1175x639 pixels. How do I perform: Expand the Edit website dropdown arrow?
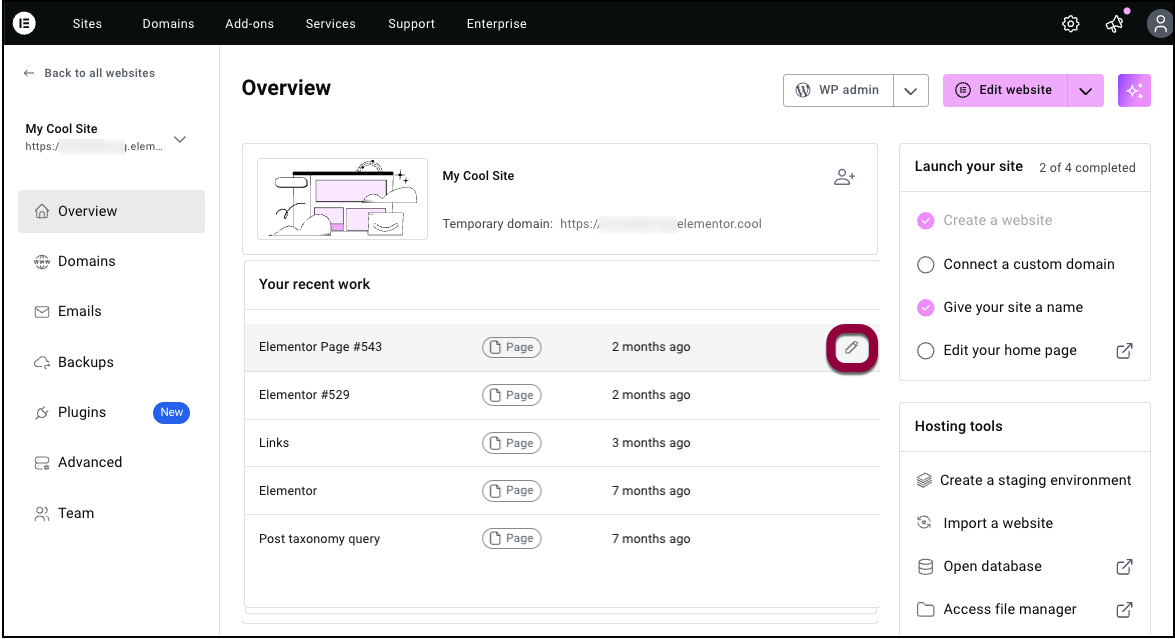coord(1085,91)
